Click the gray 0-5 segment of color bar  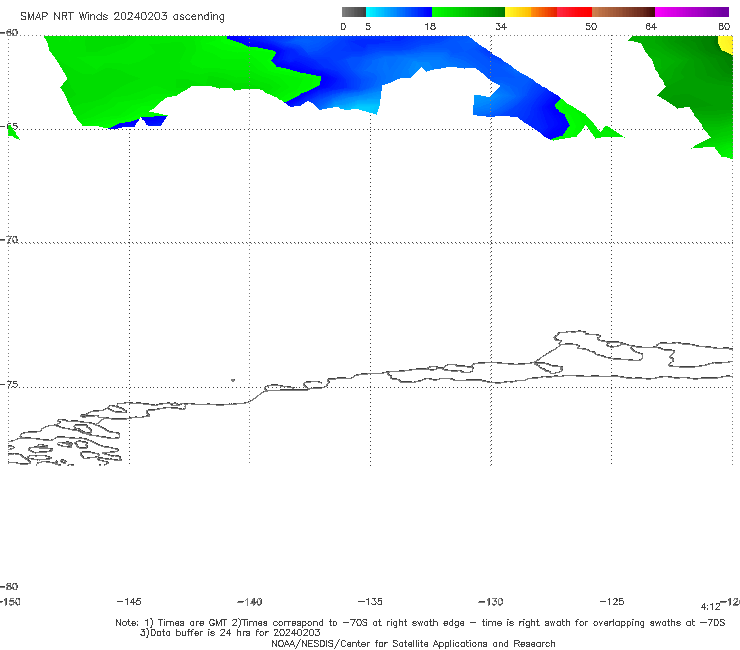pyautogui.click(x=354, y=12)
